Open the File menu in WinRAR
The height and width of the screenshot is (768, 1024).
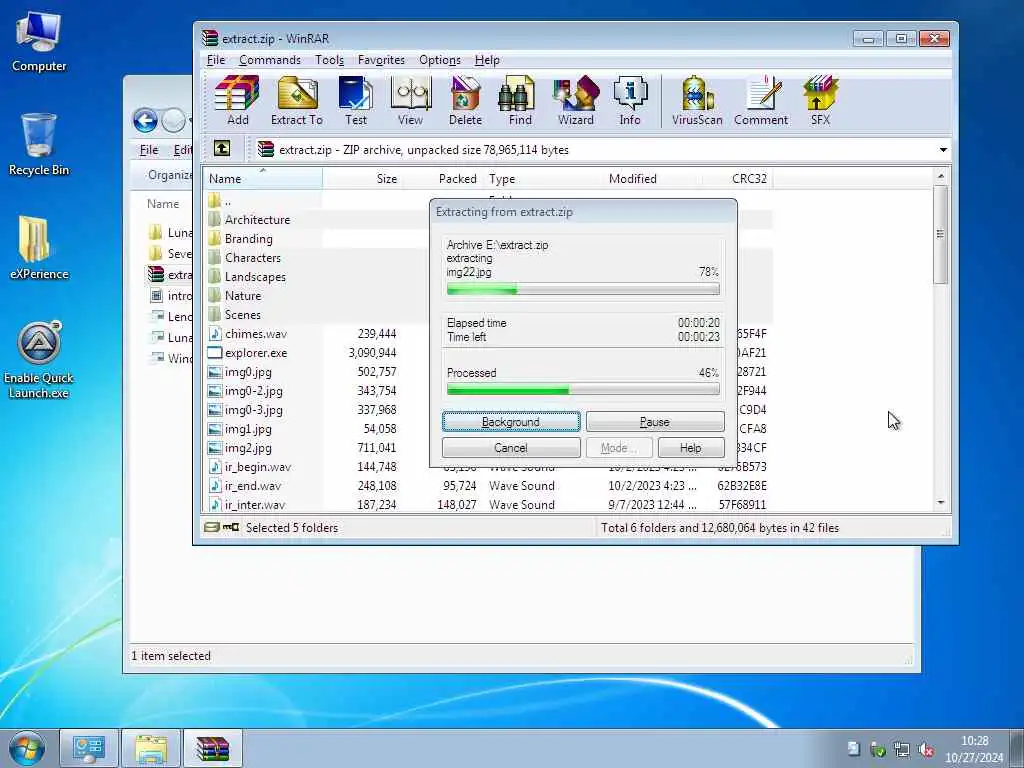pos(216,60)
